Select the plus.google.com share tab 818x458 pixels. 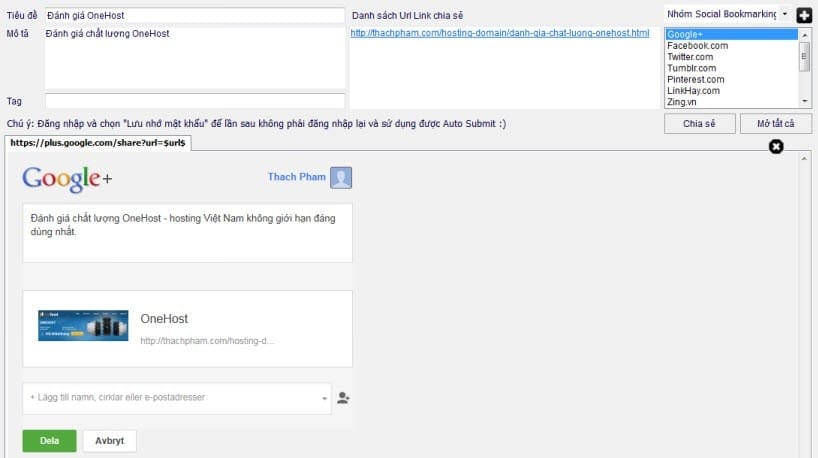(x=98, y=142)
